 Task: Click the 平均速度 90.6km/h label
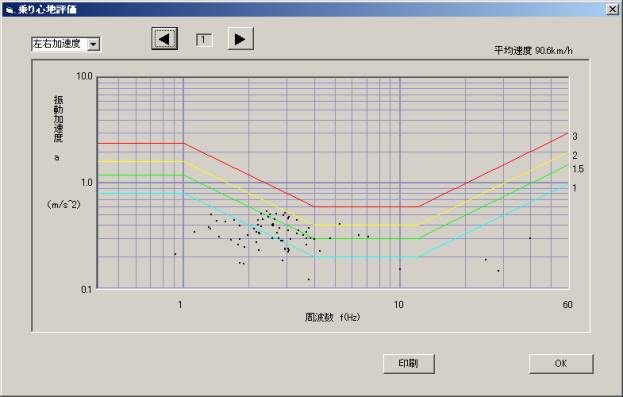pyautogui.click(x=533, y=50)
